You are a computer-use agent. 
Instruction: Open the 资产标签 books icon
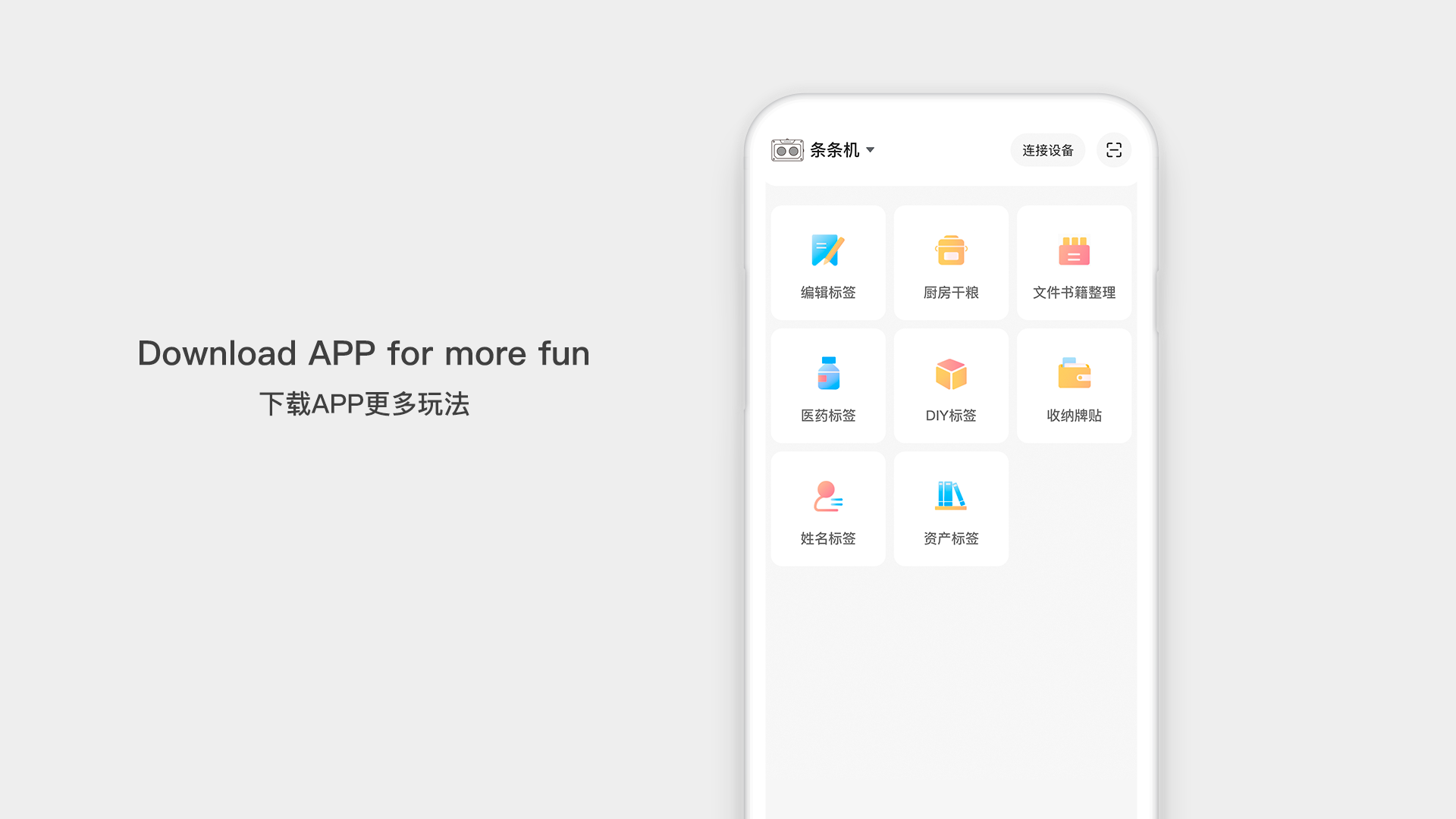[x=951, y=496]
